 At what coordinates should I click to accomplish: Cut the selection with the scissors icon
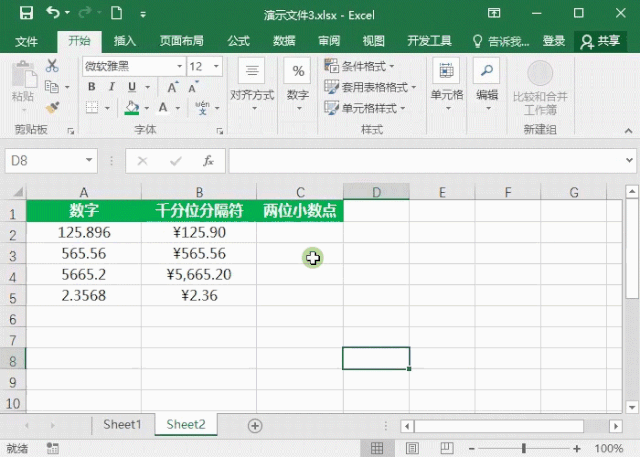52,65
